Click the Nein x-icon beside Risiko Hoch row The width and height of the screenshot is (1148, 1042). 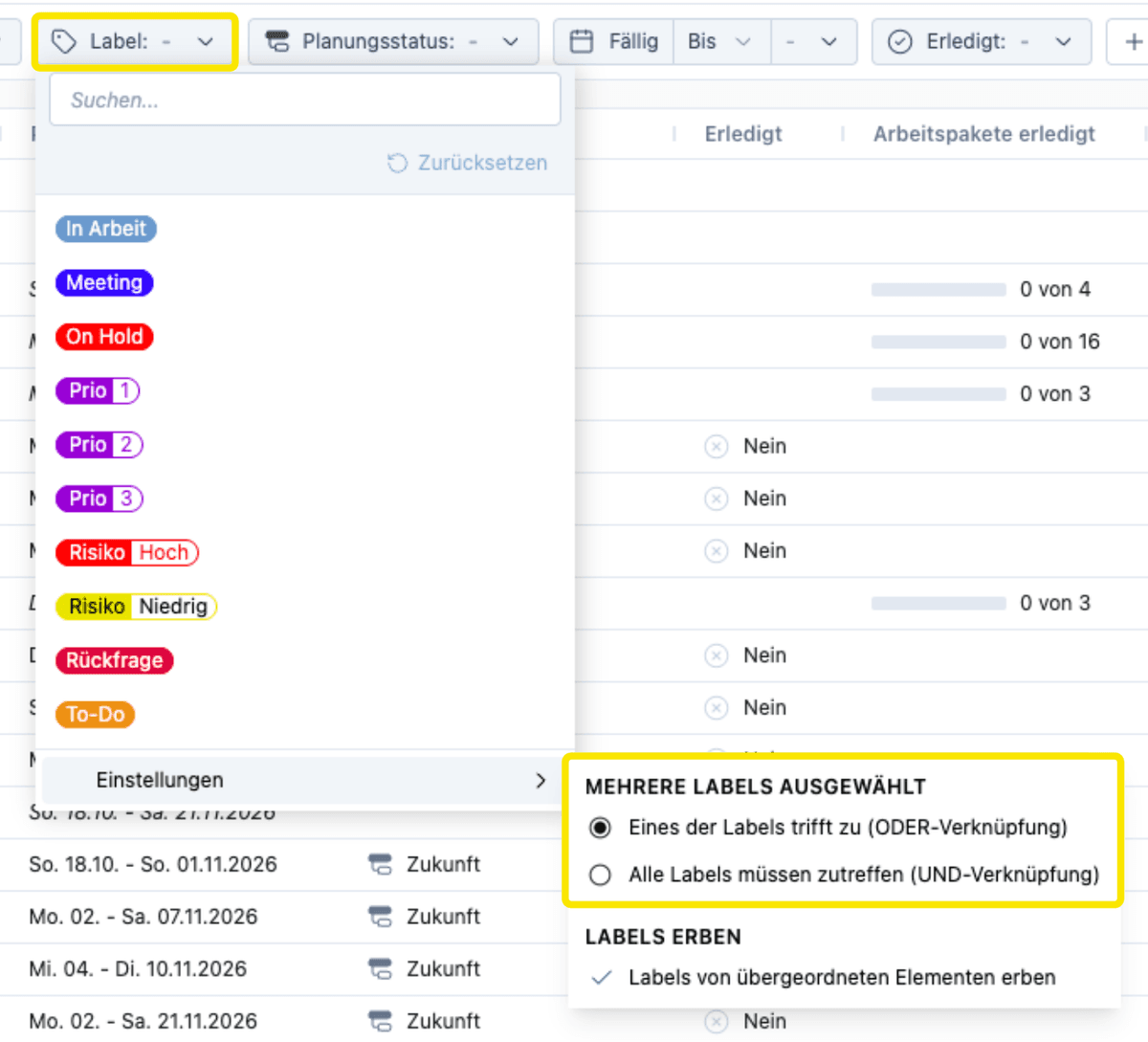[717, 551]
